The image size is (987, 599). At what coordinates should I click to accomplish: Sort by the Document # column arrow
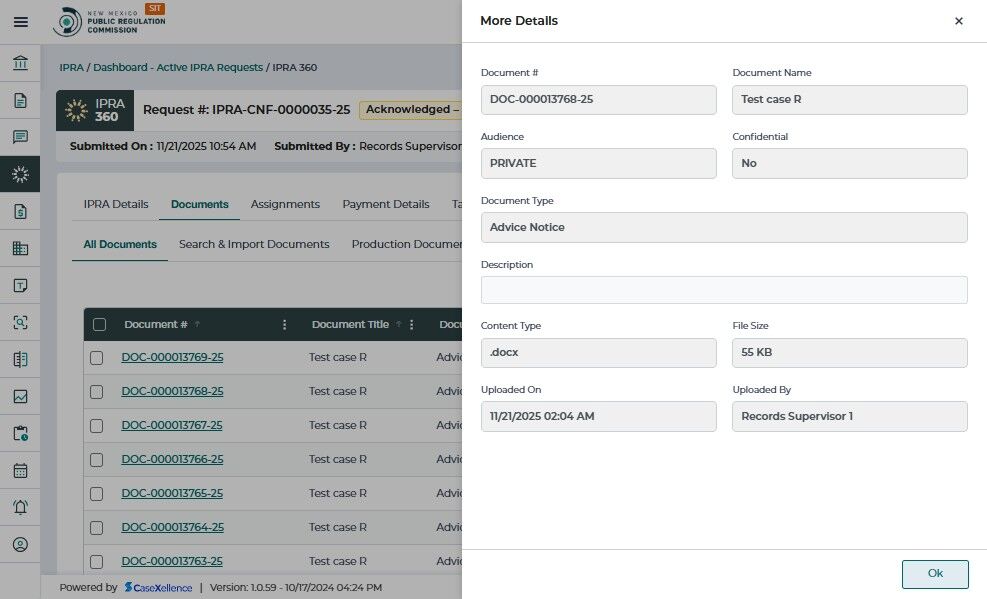[197, 324]
